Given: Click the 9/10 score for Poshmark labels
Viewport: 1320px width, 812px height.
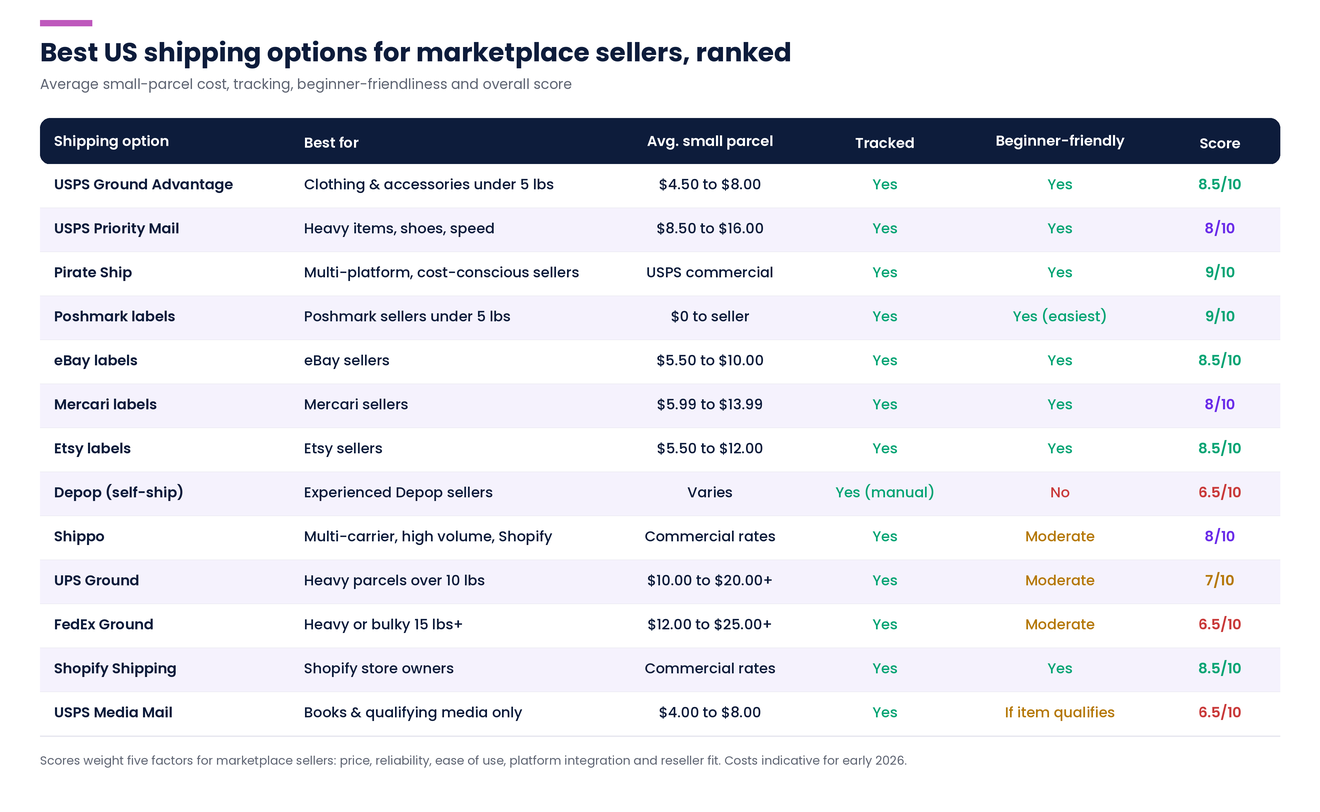Looking at the screenshot, I should coord(1220,316).
